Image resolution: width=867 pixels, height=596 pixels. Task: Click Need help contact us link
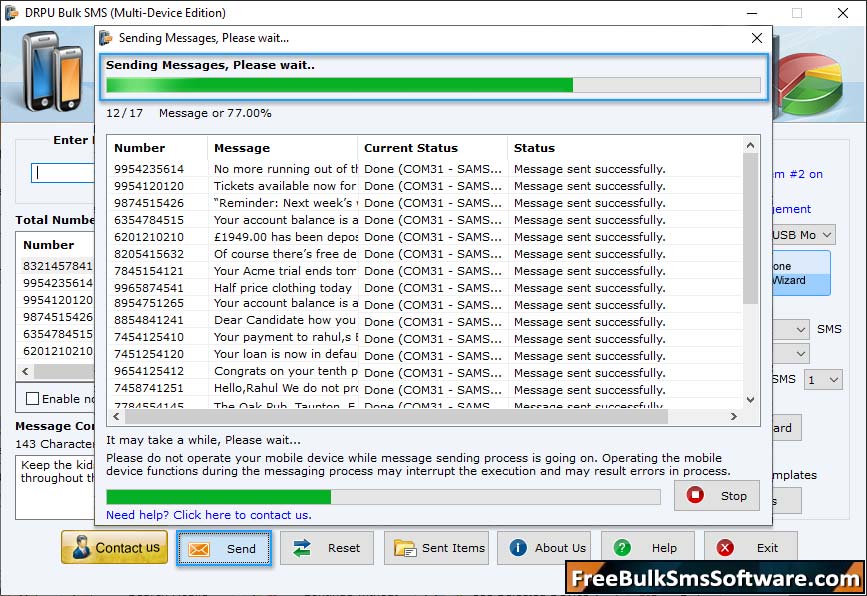click(x=208, y=515)
